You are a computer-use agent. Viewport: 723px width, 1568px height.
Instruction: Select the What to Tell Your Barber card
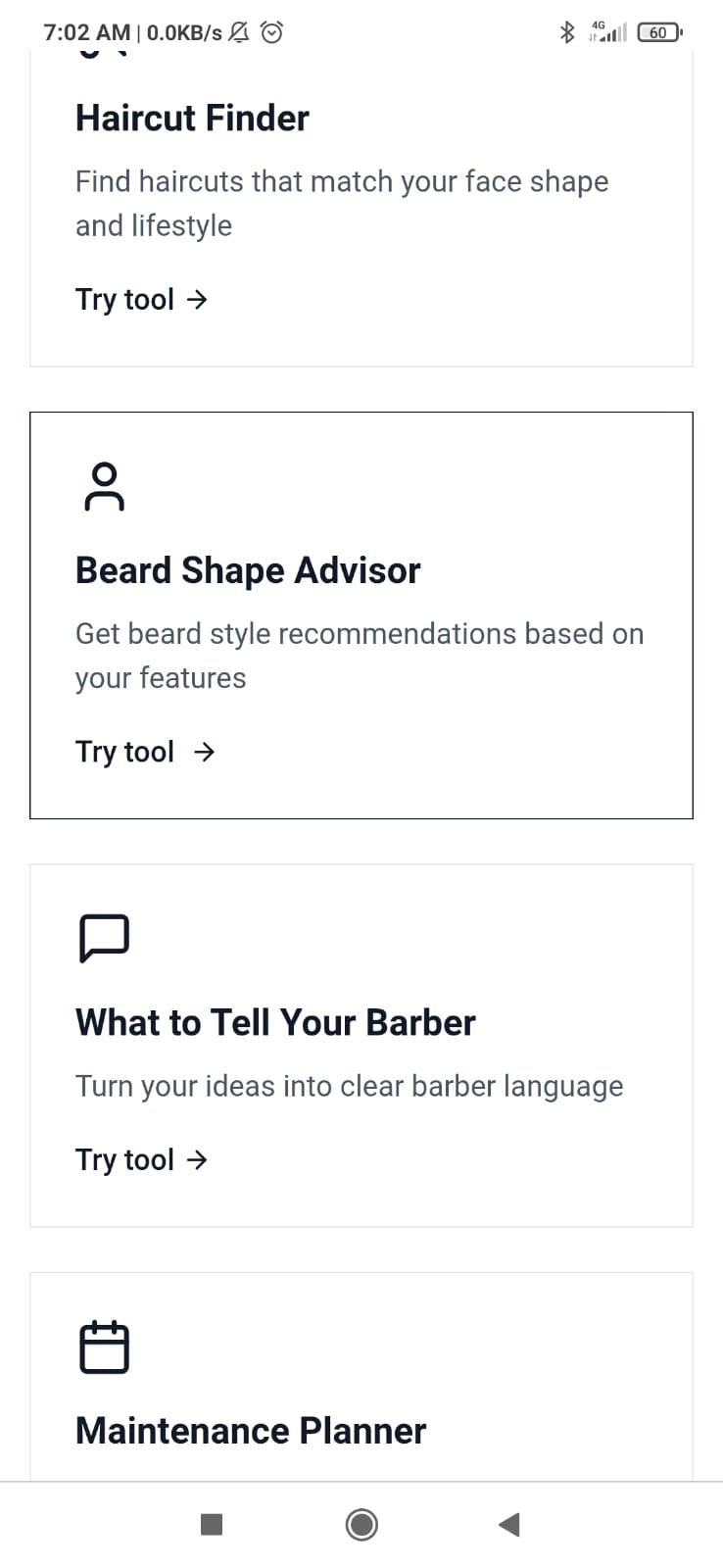[x=361, y=1045]
